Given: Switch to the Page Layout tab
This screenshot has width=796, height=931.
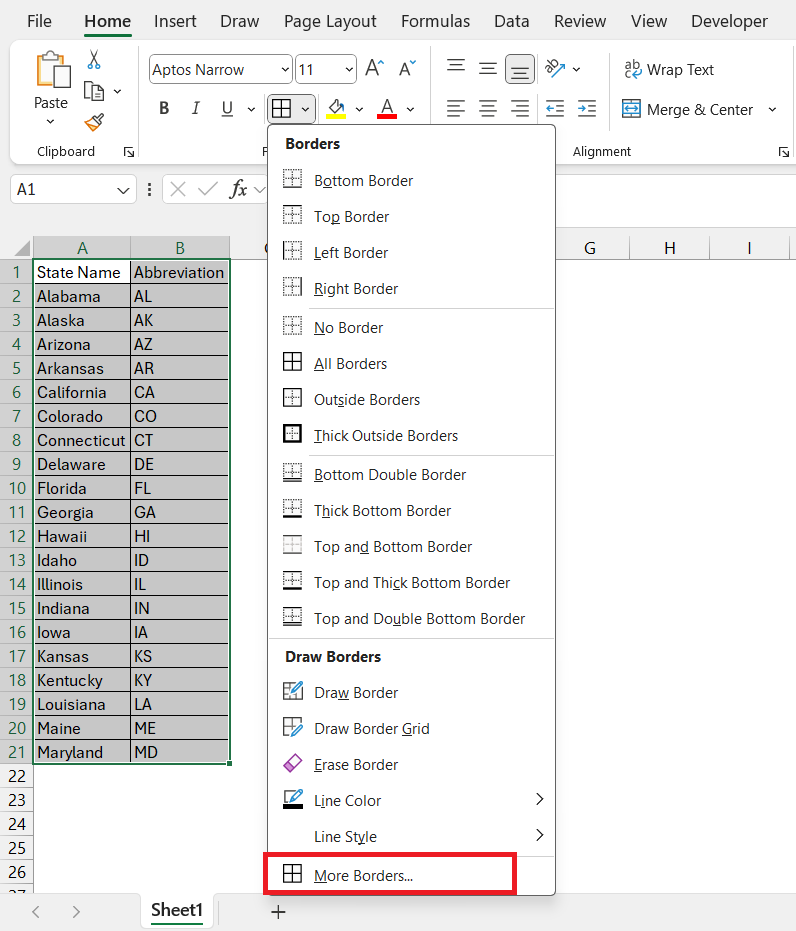Looking at the screenshot, I should point(329,21).
